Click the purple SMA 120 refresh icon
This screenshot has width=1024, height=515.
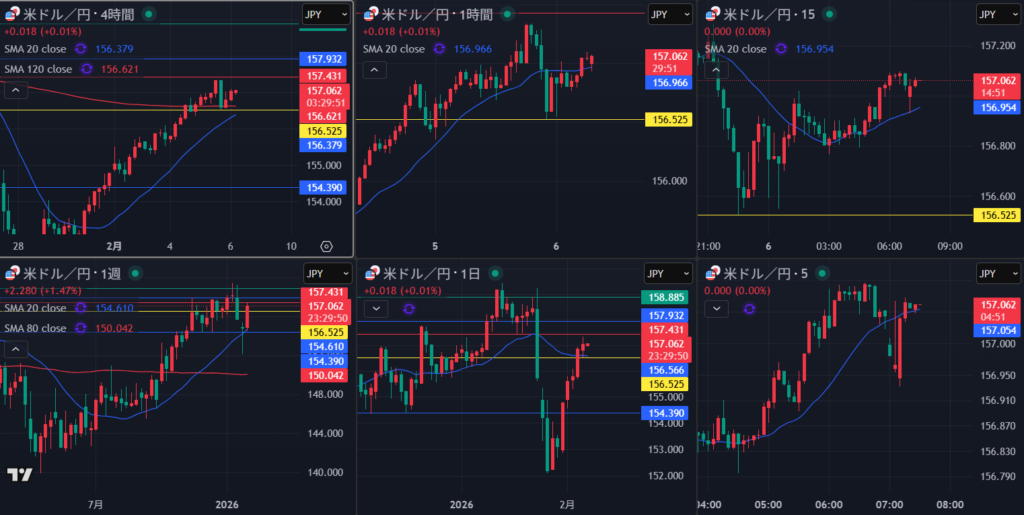coord(87,69)
